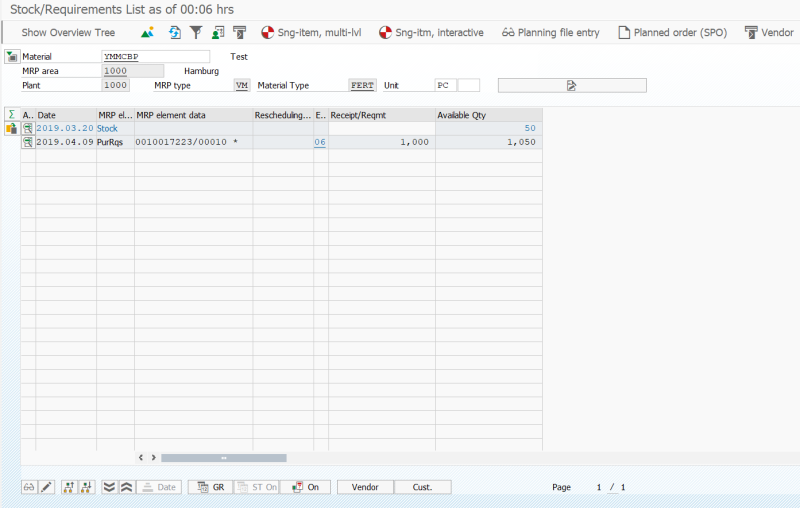
Task: Select MRP element data 0010017223/00010
Action: [x=194, y=142]
